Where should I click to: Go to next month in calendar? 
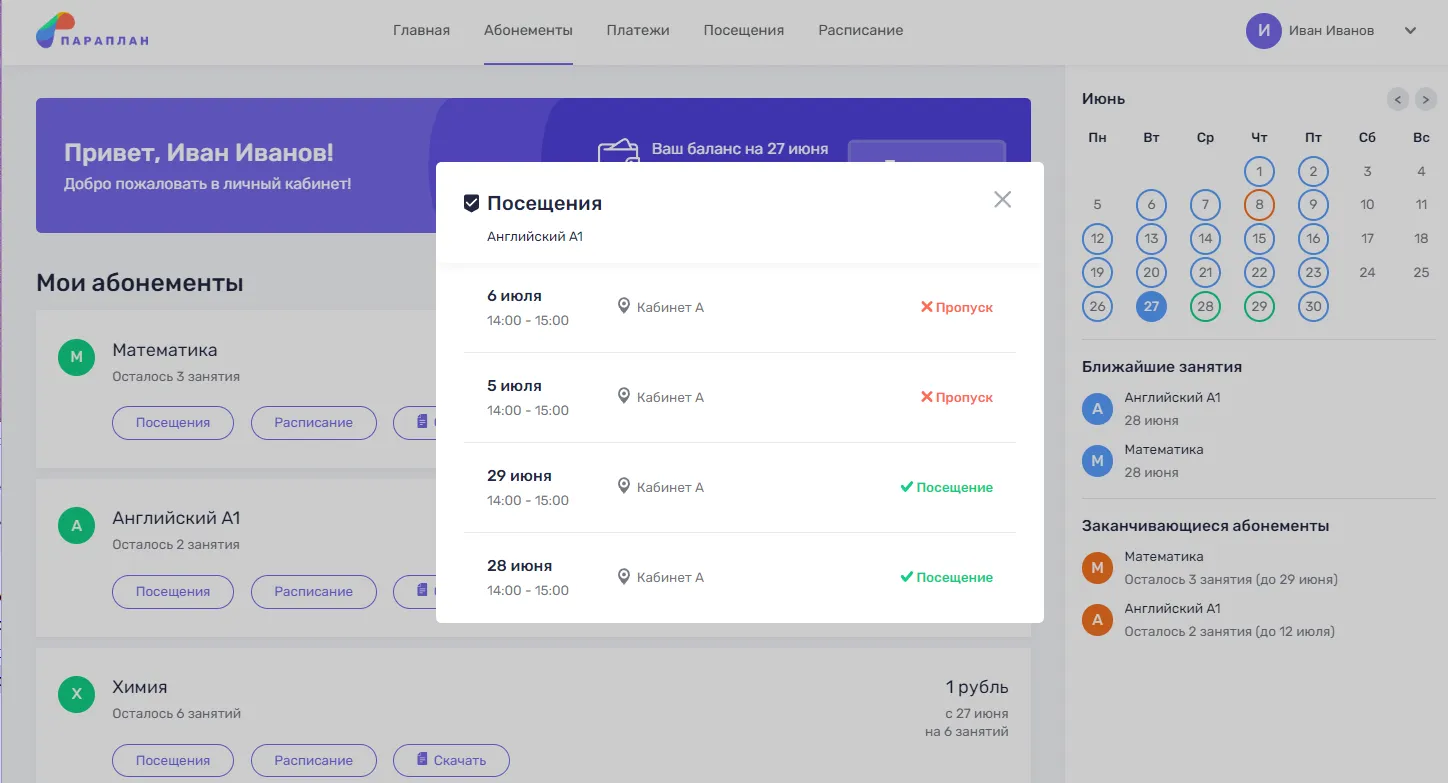click(1426, 99)
